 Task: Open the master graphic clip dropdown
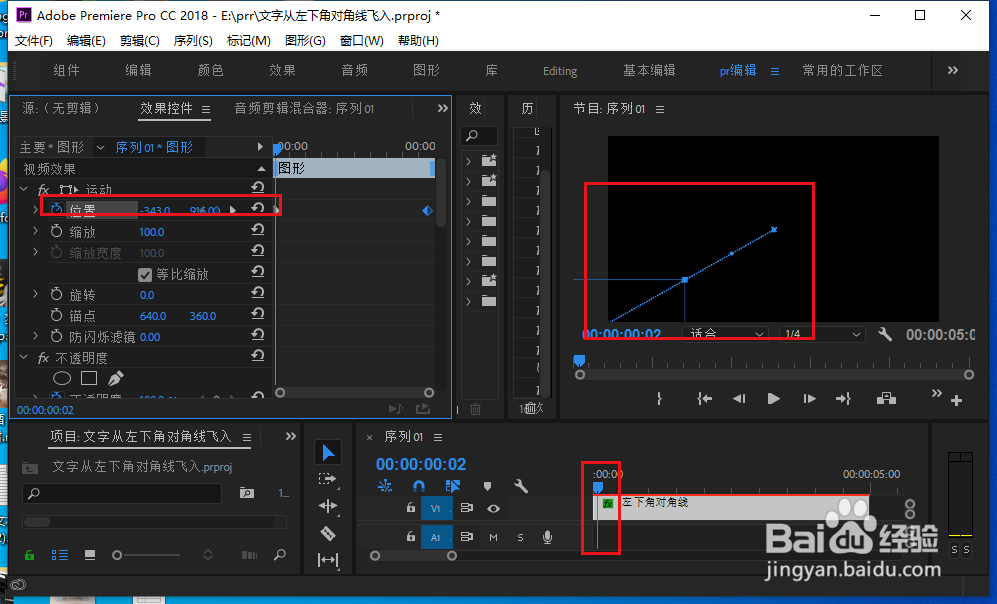coord(100,148)
